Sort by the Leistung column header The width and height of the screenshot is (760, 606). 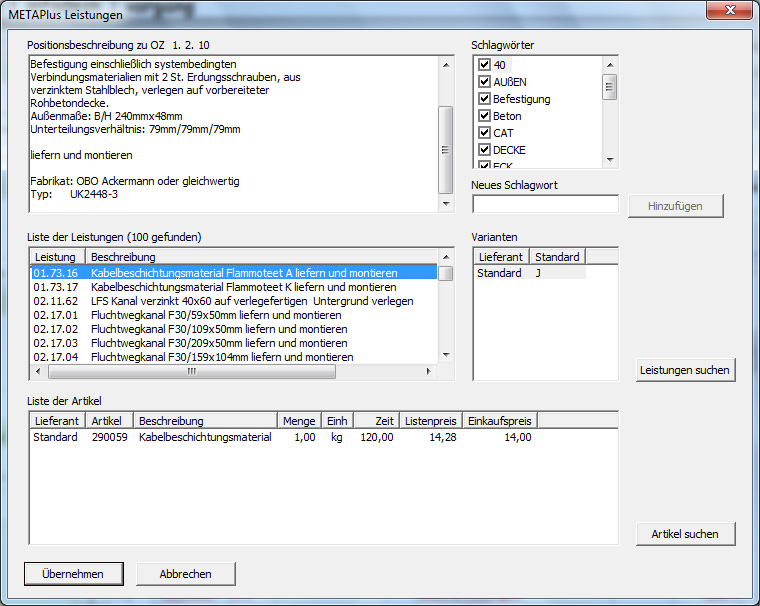pos(58,257)
